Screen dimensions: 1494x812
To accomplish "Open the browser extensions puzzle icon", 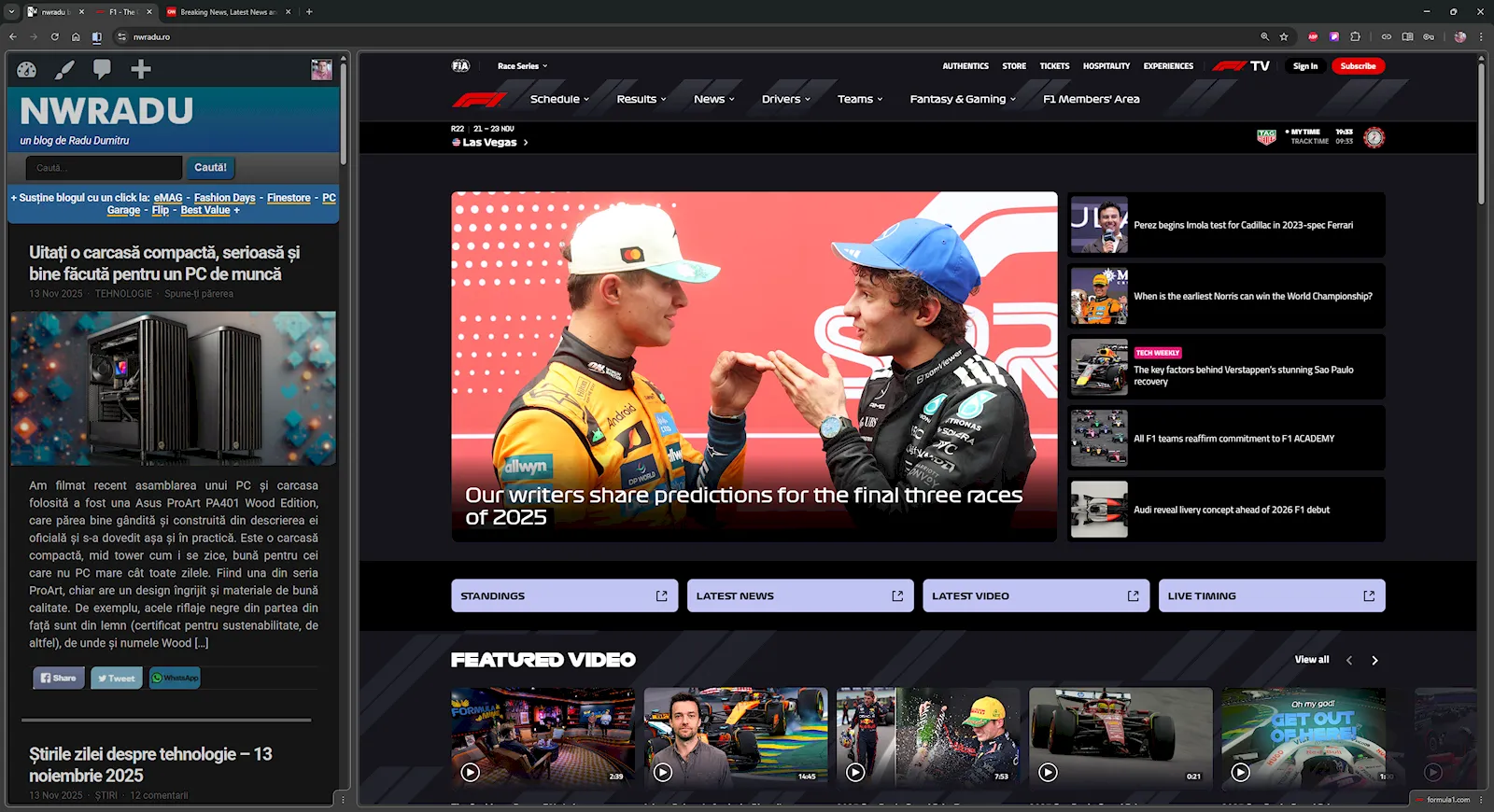I will coord(1355,37).
